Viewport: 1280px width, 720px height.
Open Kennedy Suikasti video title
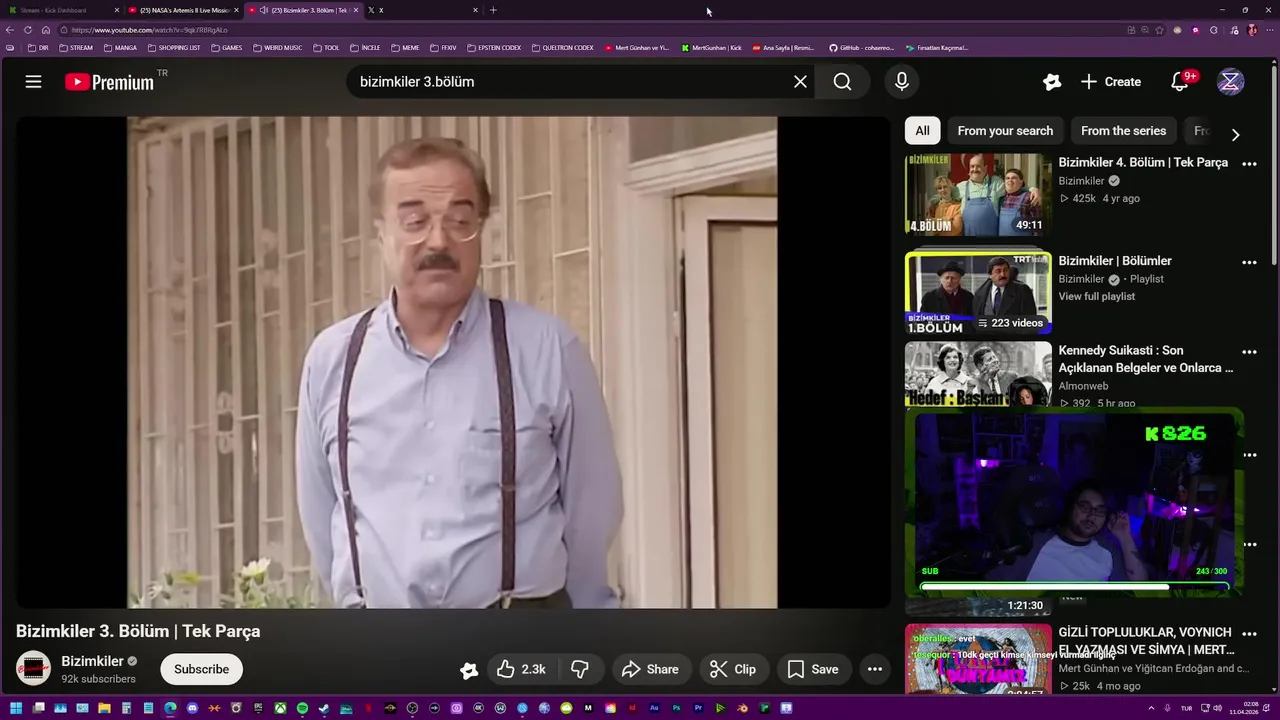pyautogui.click(x=1146, y=359)
